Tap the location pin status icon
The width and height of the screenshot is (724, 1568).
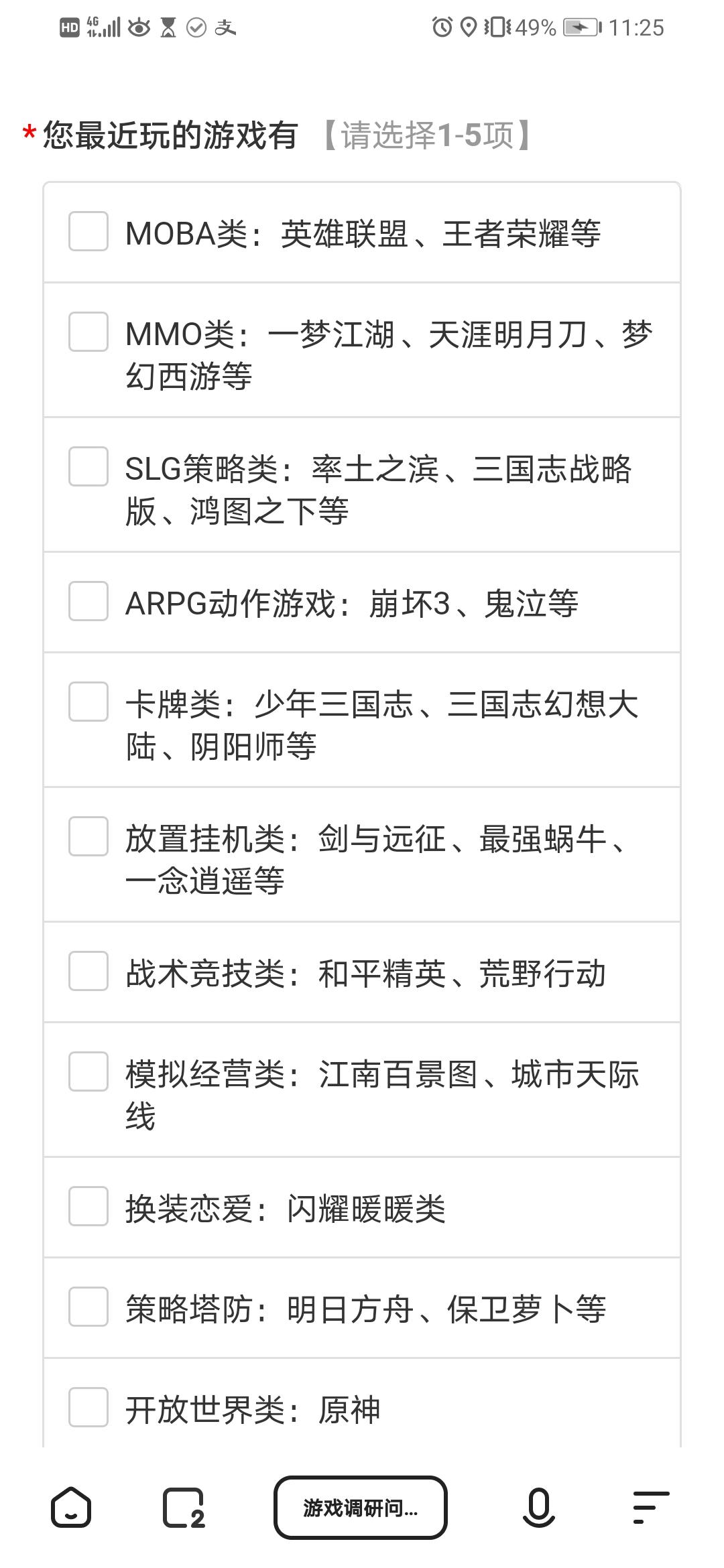469,27
